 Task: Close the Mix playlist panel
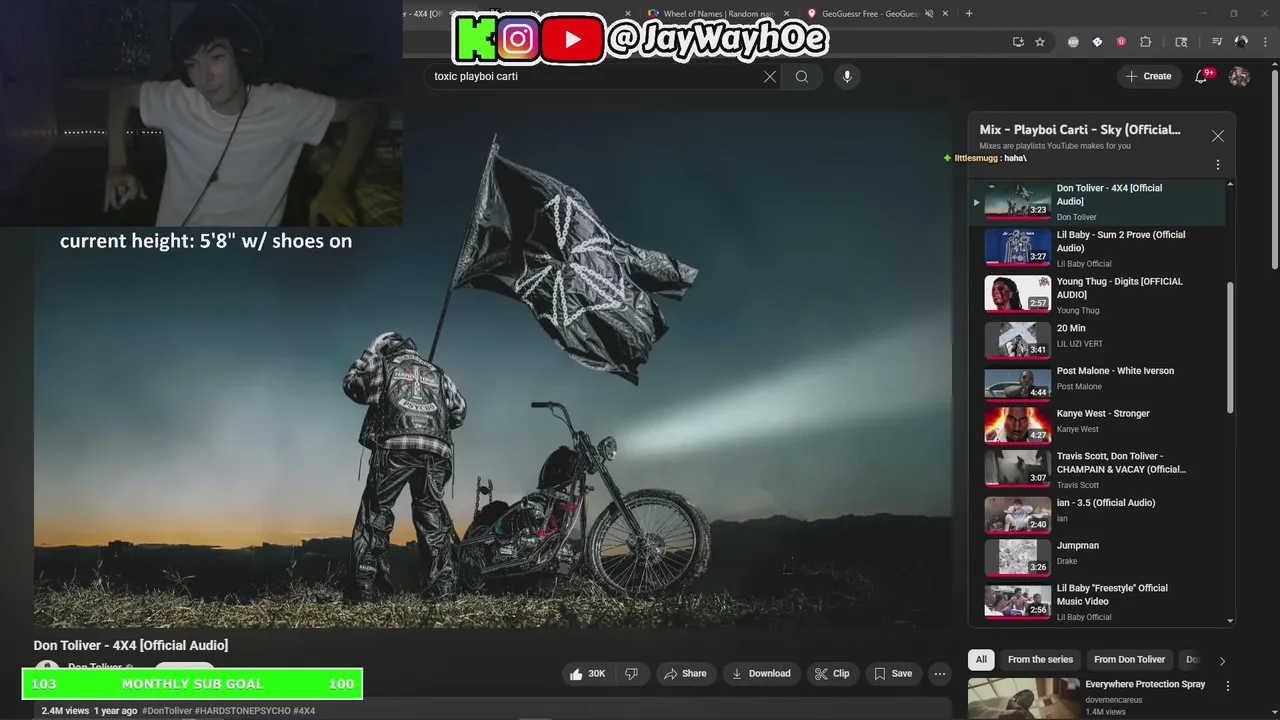[x=1217, y=136]
